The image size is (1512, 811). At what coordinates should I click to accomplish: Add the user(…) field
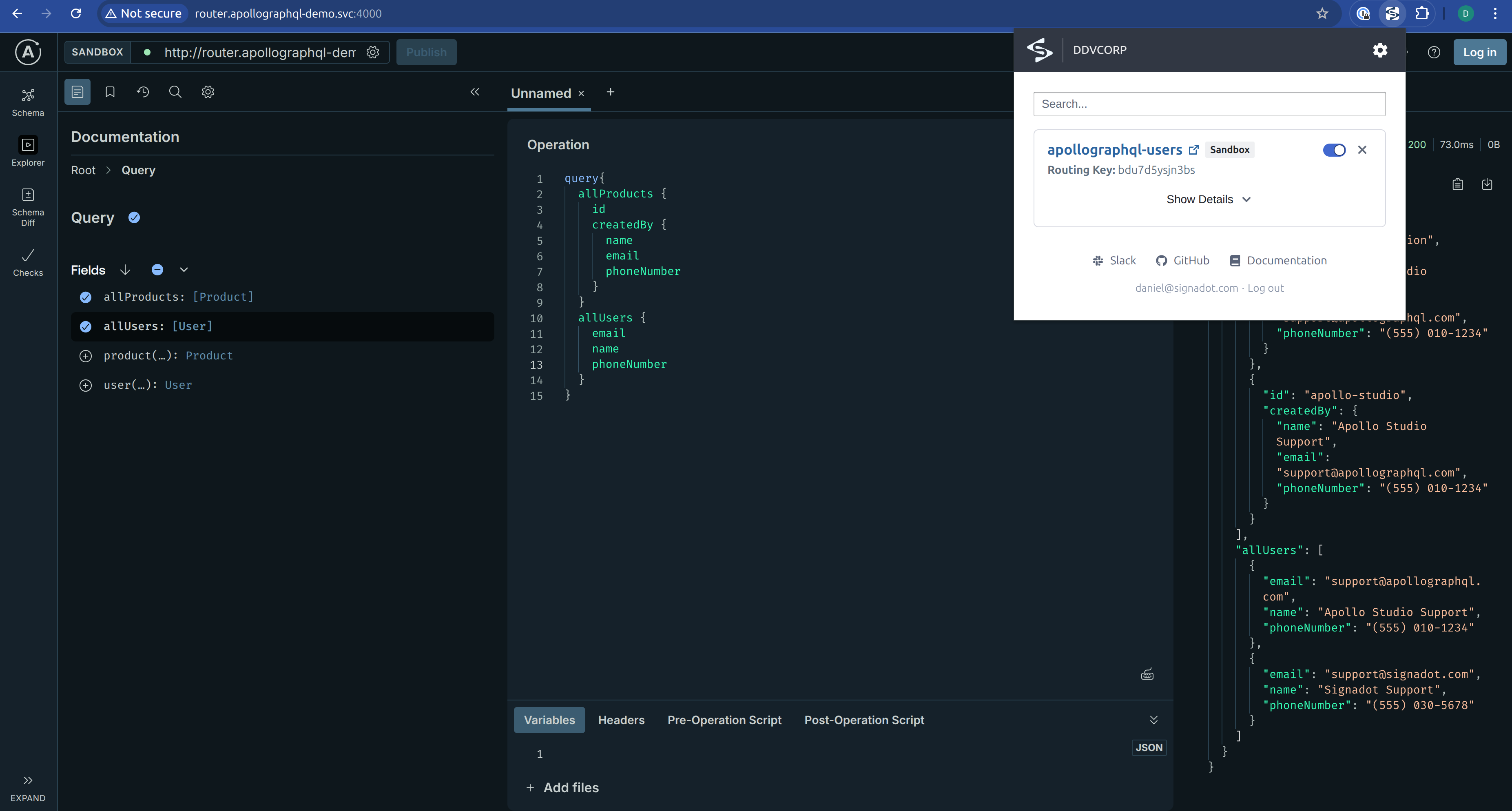tap(86, 385)
